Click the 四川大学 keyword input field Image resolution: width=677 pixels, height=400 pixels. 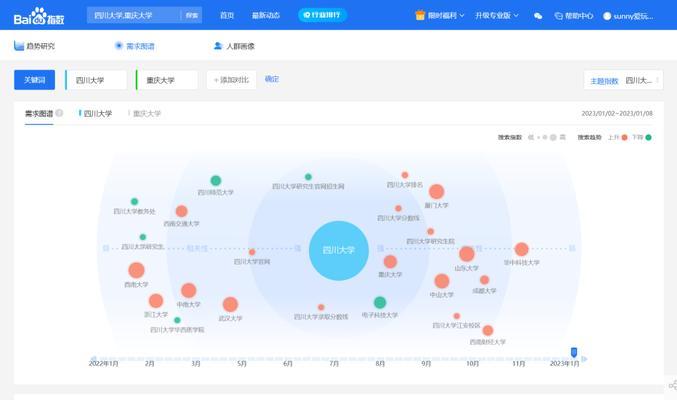pos(96,80)
